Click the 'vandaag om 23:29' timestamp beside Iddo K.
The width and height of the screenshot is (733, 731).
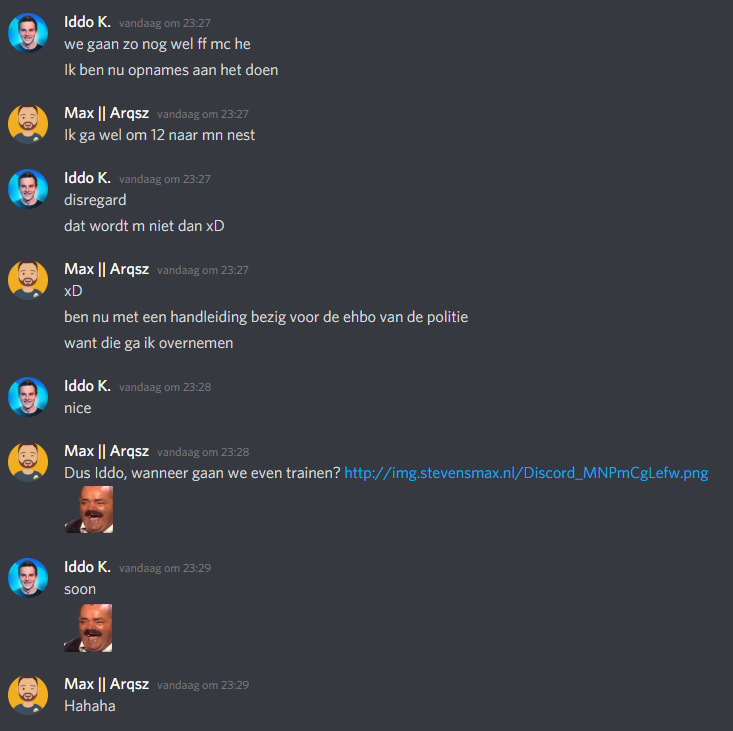click(x=165, y=568)
